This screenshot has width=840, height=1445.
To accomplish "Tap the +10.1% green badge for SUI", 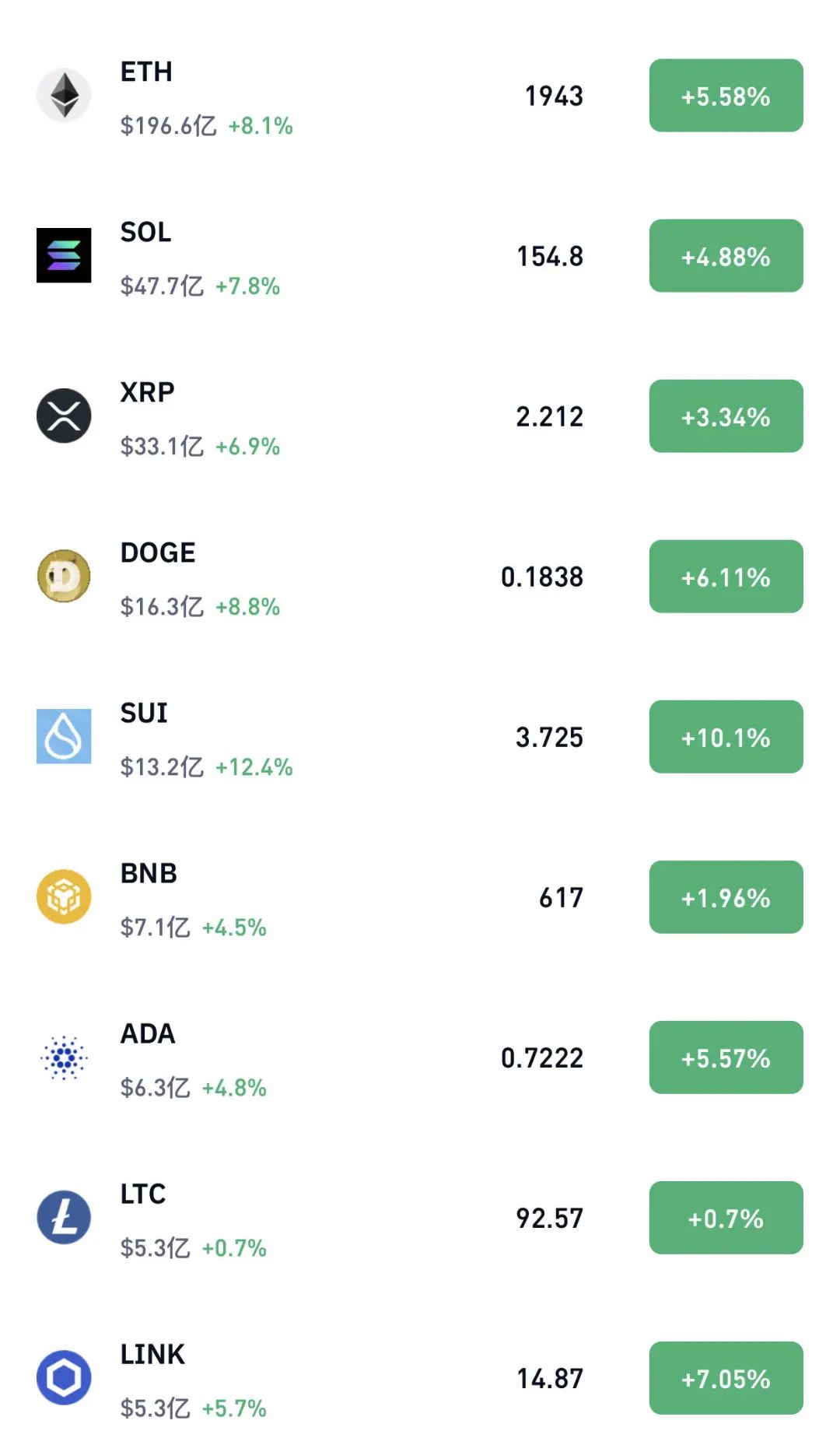I will [x=726, y=737].
